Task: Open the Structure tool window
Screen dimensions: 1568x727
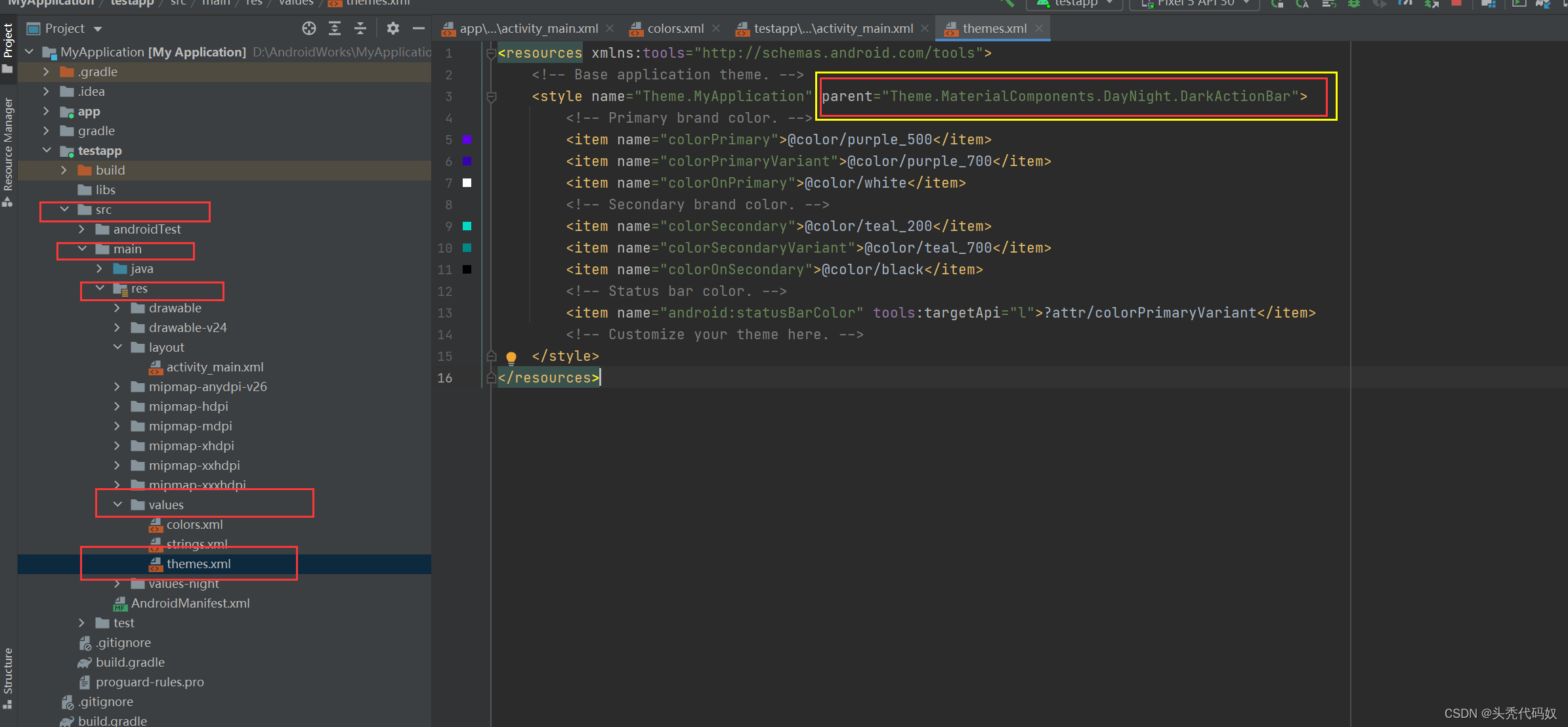Action: 8,671
